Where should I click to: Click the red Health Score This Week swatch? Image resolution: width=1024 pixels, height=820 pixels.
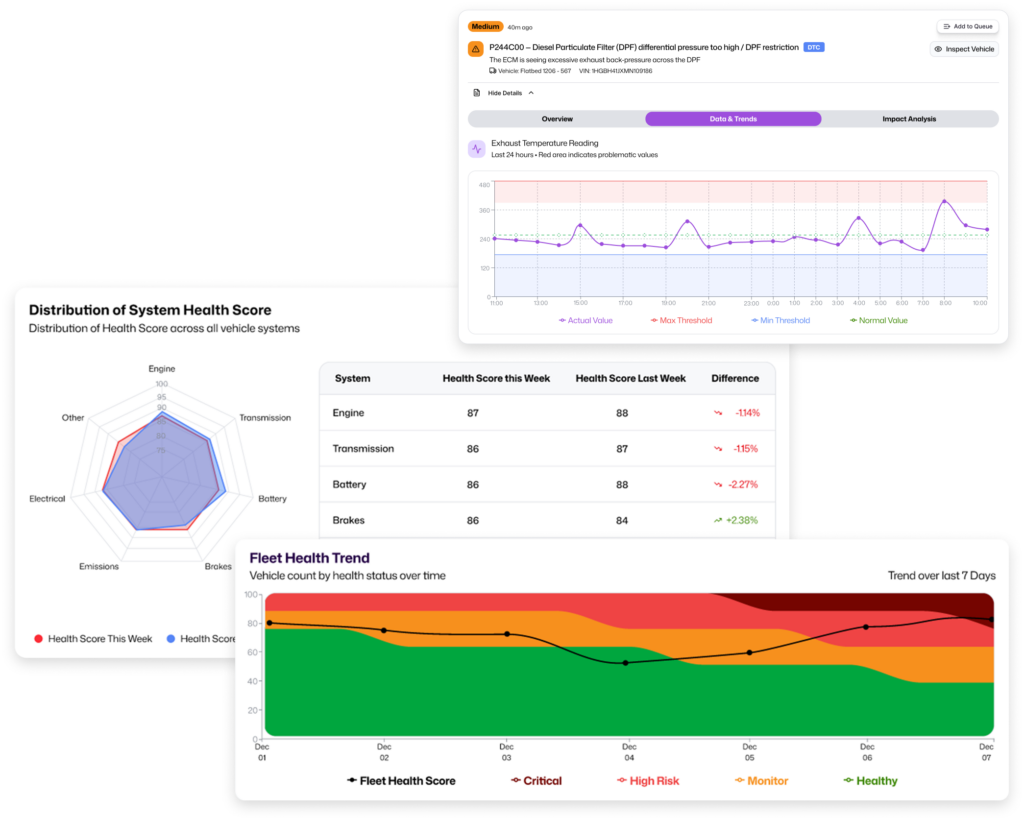click(39, 639)
